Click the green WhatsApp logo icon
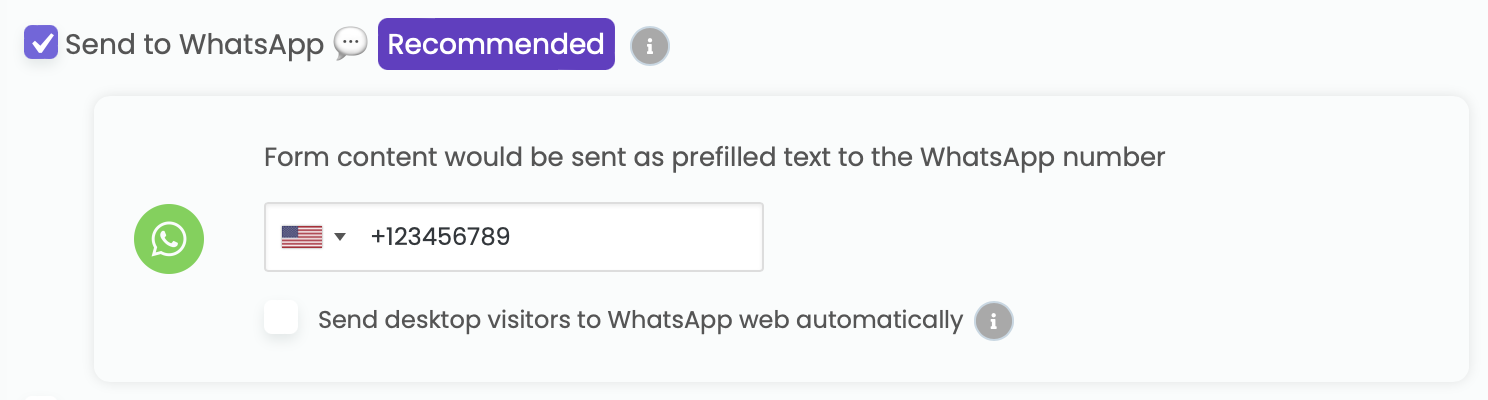The width and height of the screenshot is (1488, 400). (169, 238)
